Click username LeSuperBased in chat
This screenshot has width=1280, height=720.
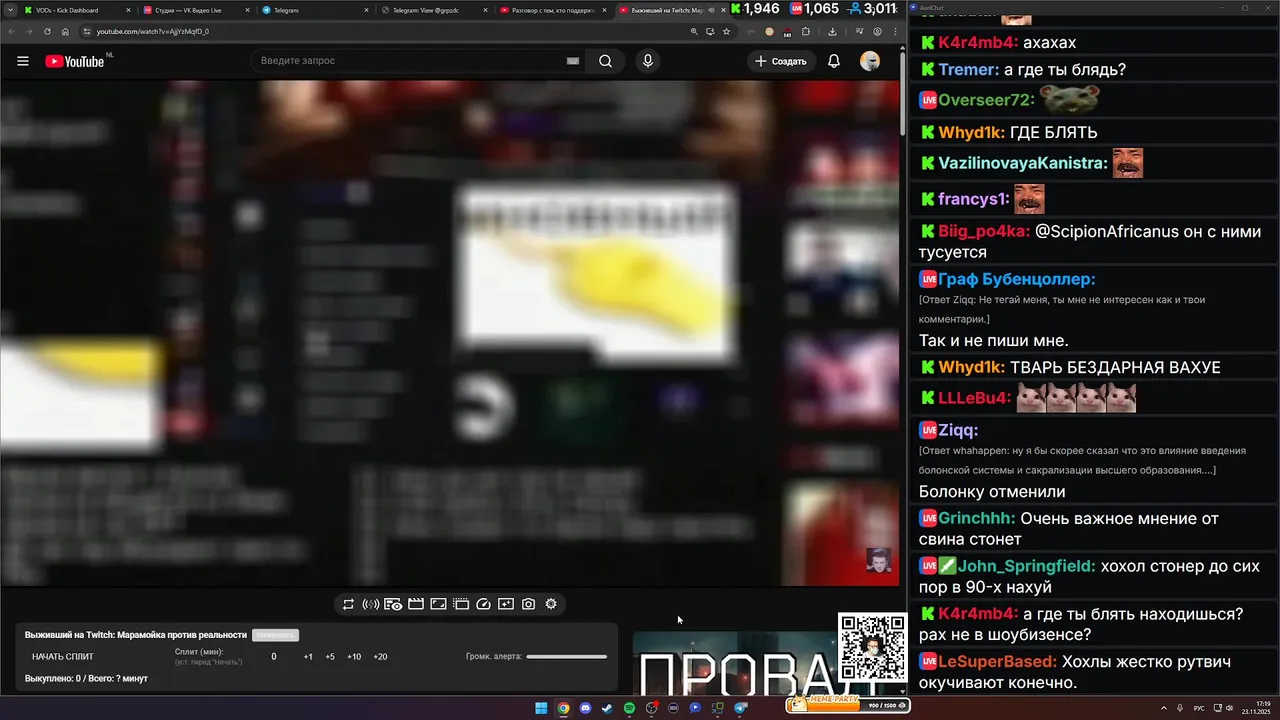(x=997, y=662)
